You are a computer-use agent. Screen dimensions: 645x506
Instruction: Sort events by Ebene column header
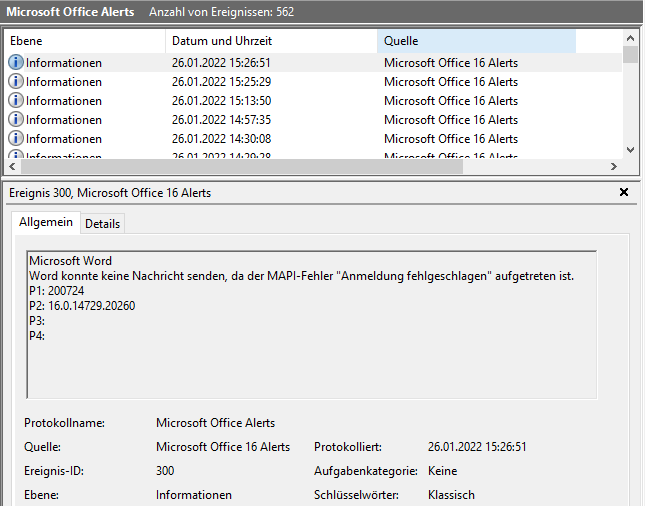[85, 41]
